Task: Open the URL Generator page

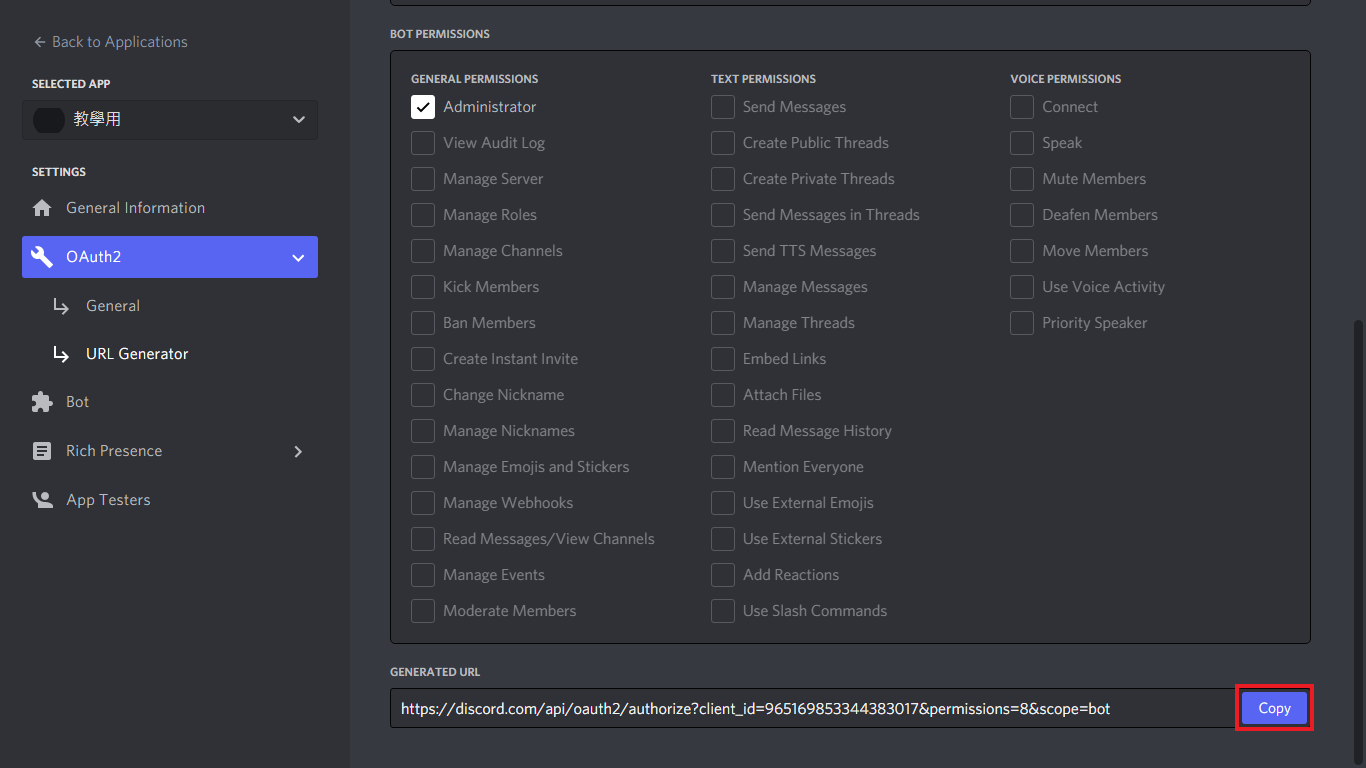Action: (x=137, y=354)
